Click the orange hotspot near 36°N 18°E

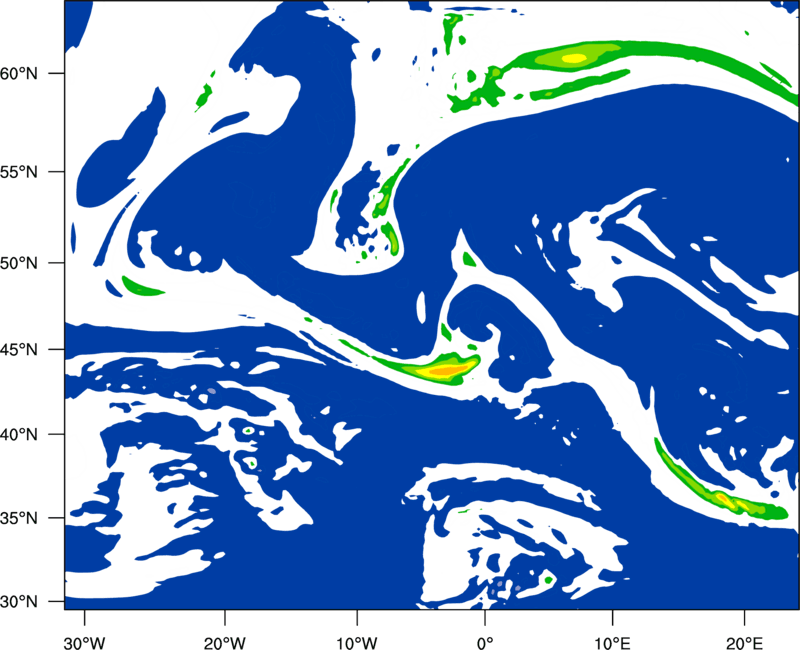(x=721, y=497)
